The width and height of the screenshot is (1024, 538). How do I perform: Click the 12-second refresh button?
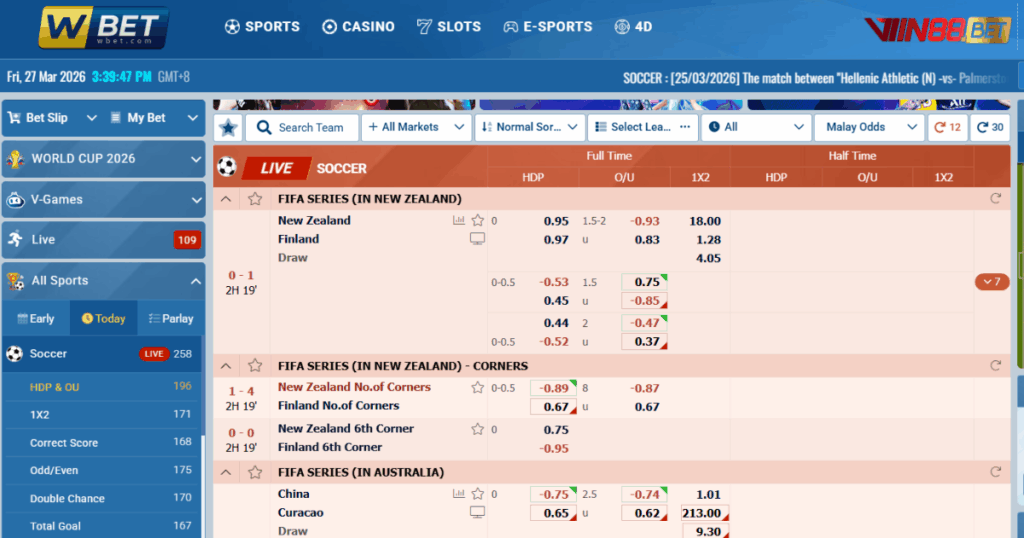point(947,127)
